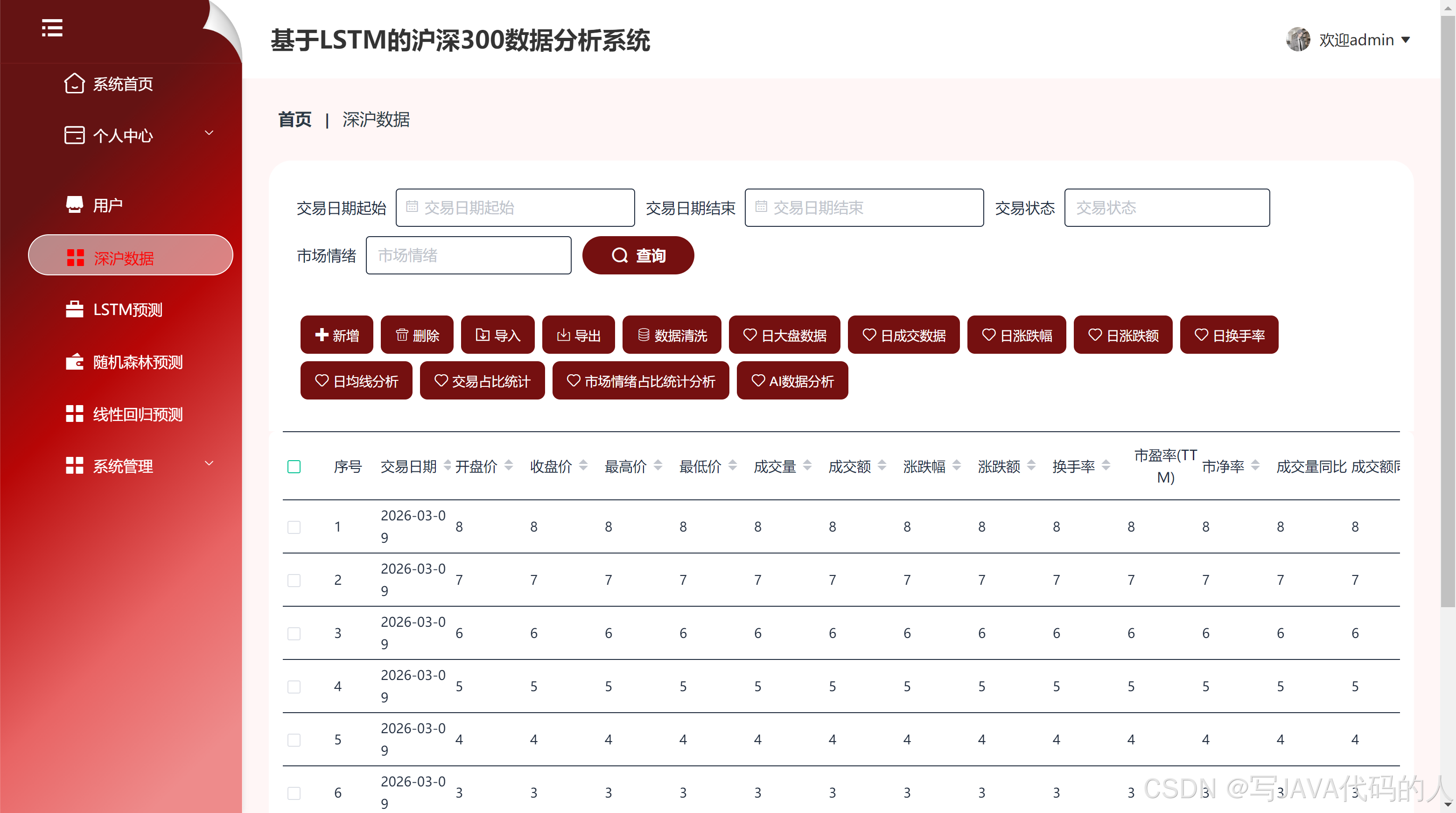
Task: Expand the 个人中心 submenu chevron
Action: point(209,133)
